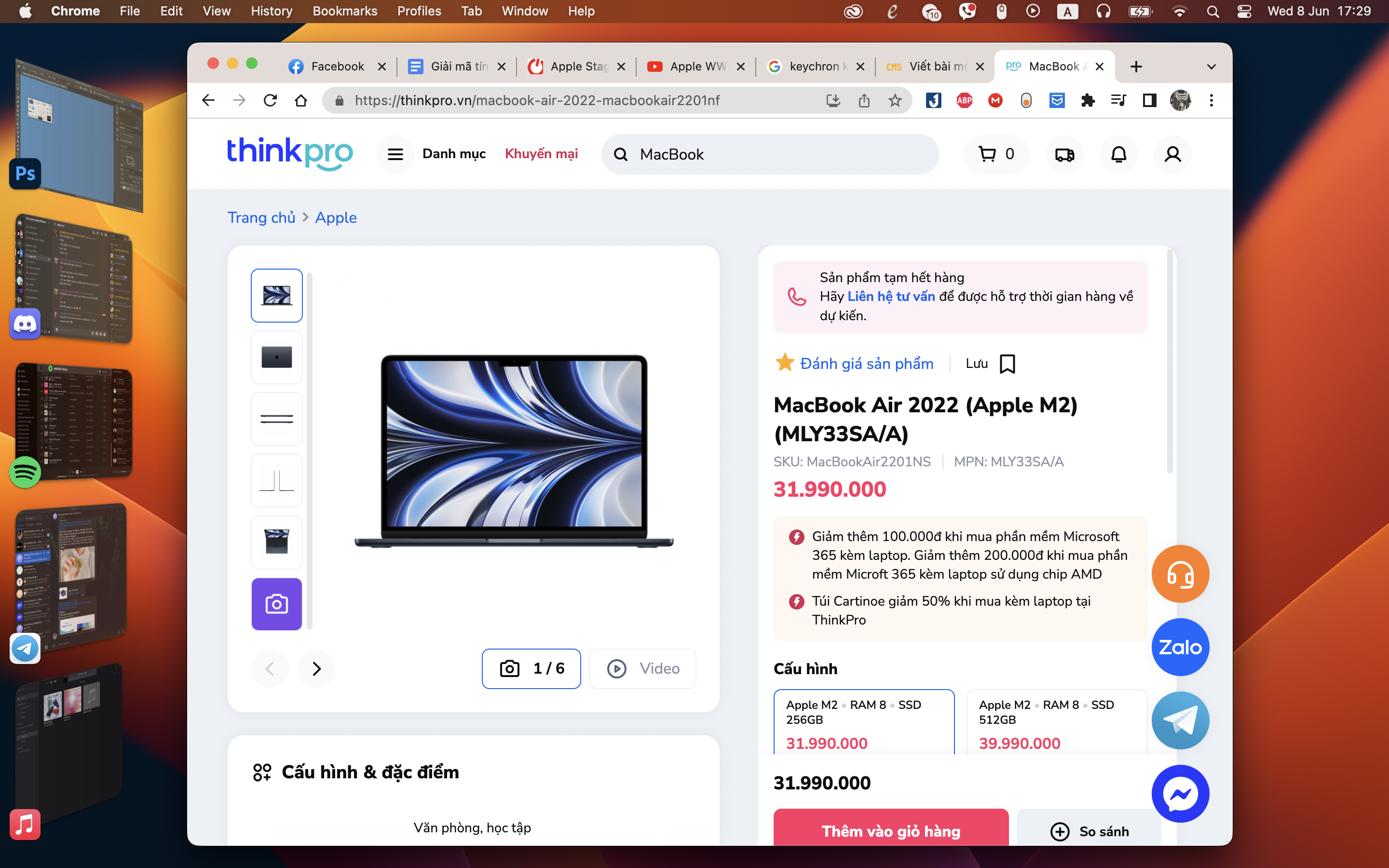1389x868 pixels.
Task: Click the thumbnail strip scrollbar
Action: coord(310,451)
